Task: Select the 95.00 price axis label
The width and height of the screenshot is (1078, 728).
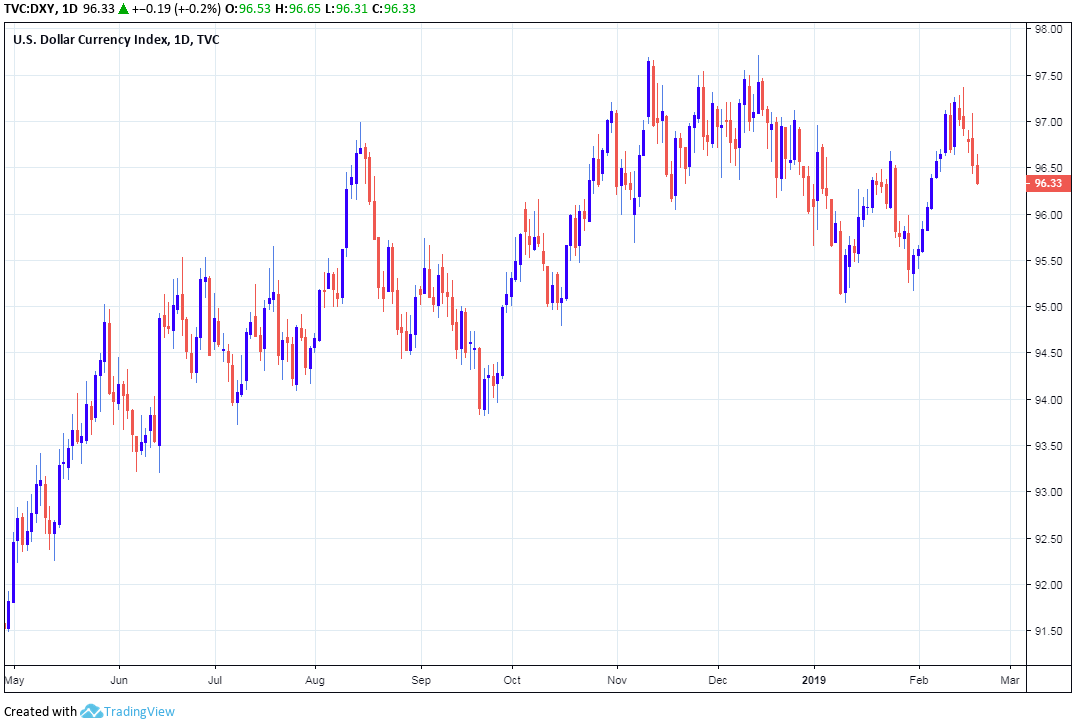Action: [1048, 307]
